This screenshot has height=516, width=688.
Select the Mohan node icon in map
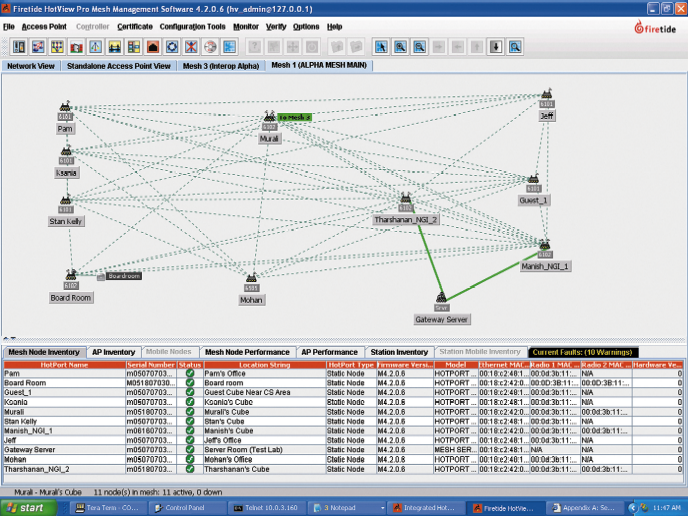coord(251,278)
